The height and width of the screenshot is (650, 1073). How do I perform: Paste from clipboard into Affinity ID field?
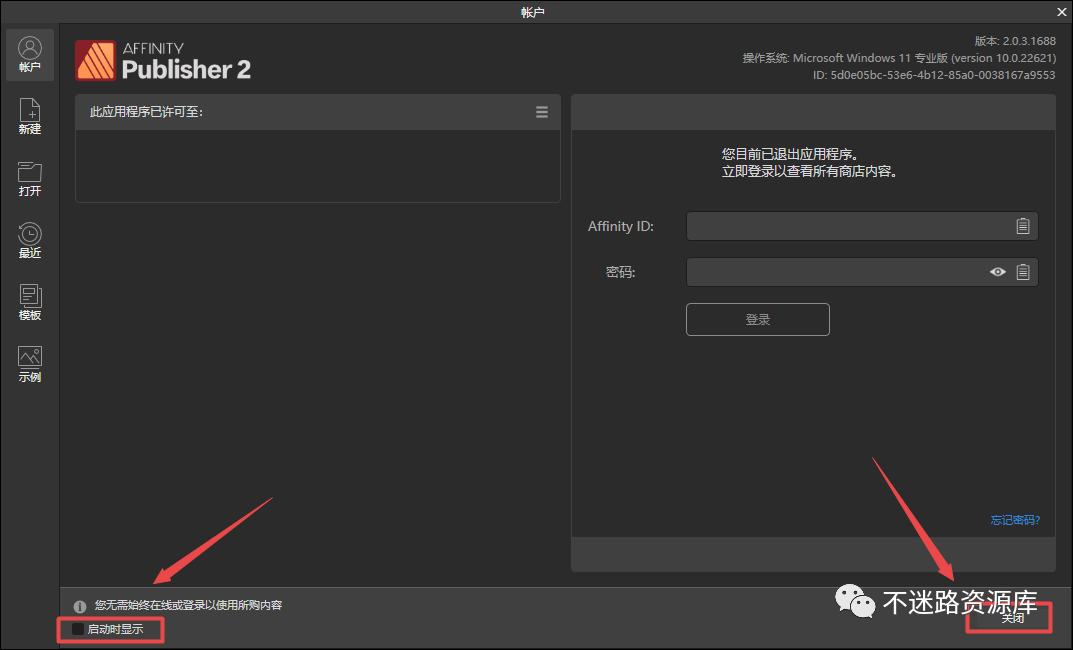pos(1022,226)
